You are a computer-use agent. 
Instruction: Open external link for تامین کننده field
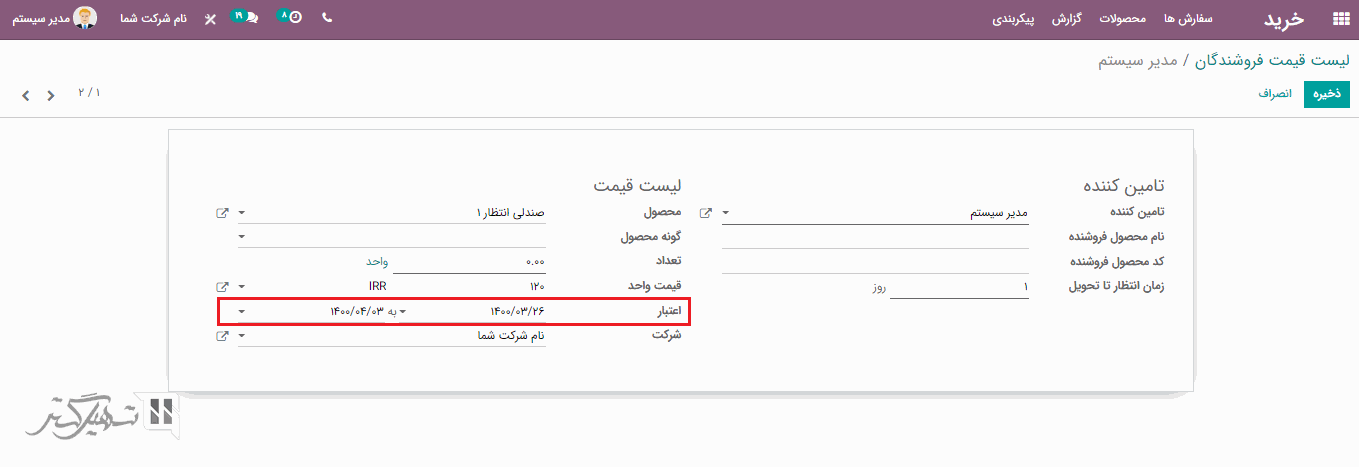pos(706,213)
